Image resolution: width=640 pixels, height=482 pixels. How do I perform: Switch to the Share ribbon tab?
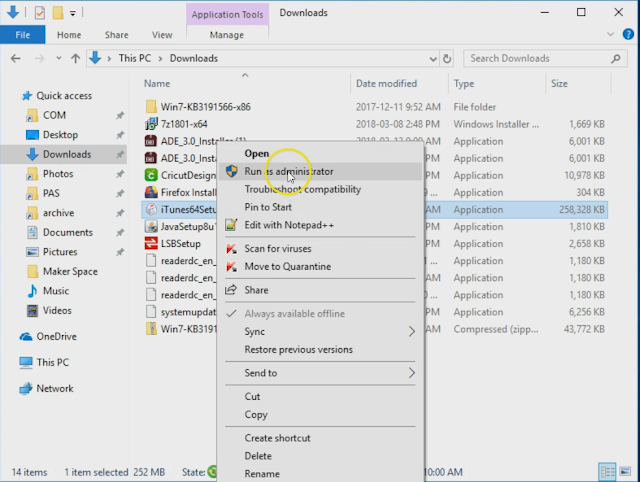pos(116,35)
